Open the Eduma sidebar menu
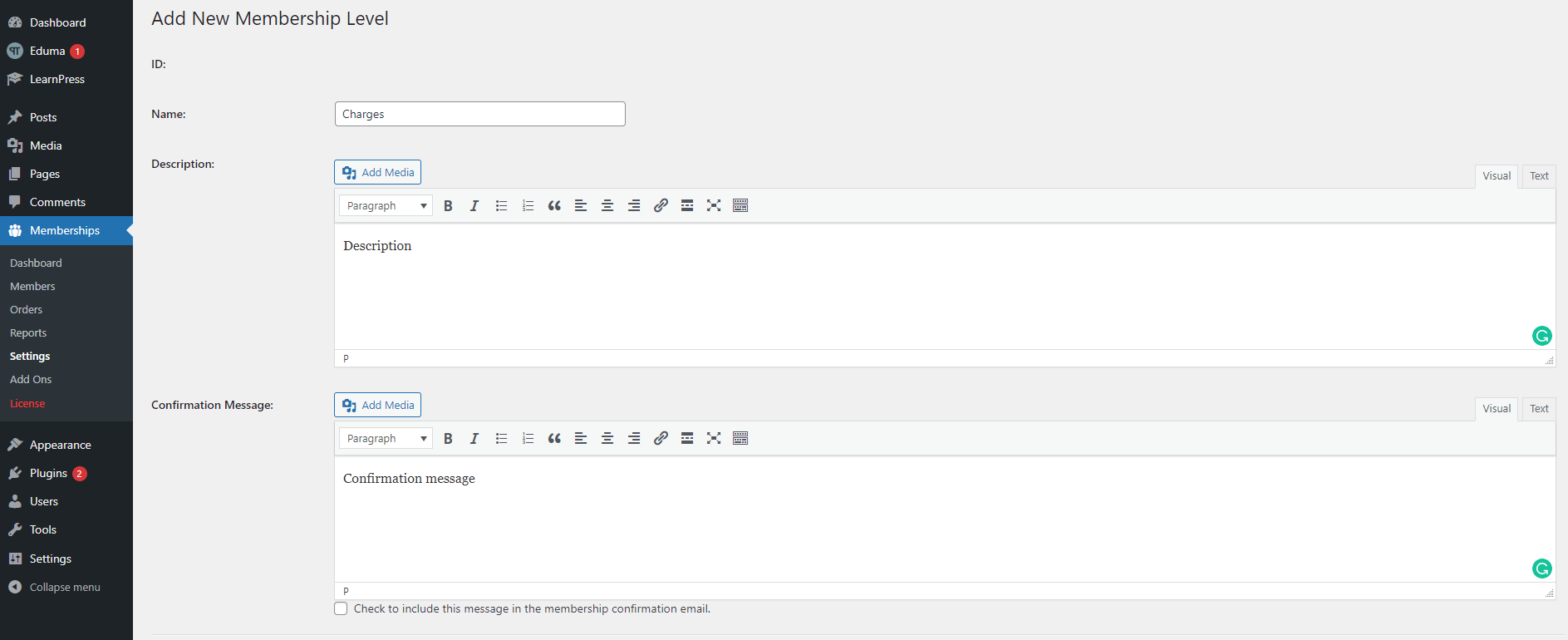This screenshot has height=640, width=1568. pyautogui.click(x=66, y=51)
